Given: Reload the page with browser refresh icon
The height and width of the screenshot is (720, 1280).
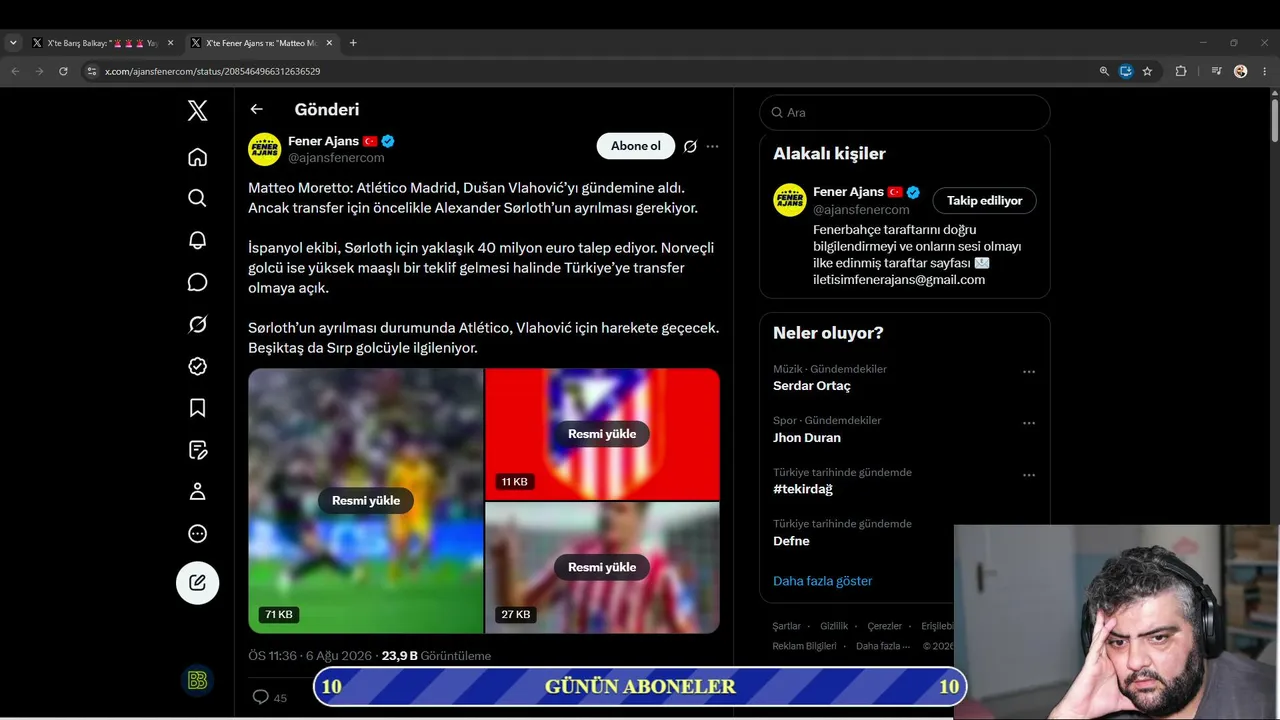Looking at the screenshot, I should point(63,71).
